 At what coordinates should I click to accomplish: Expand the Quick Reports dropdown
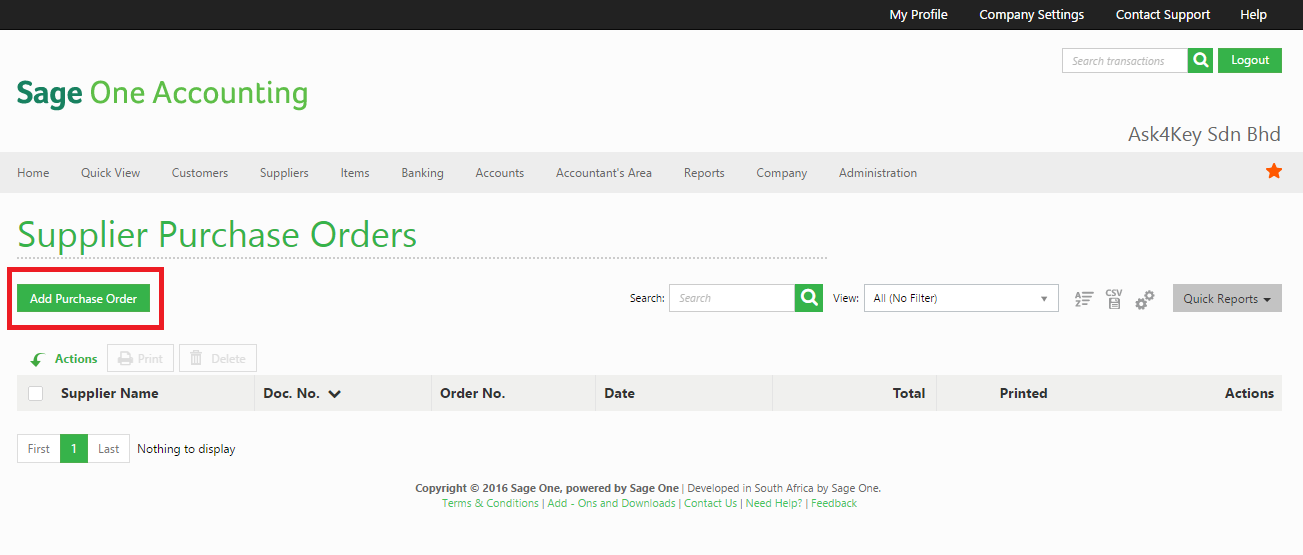[1227, 298]
